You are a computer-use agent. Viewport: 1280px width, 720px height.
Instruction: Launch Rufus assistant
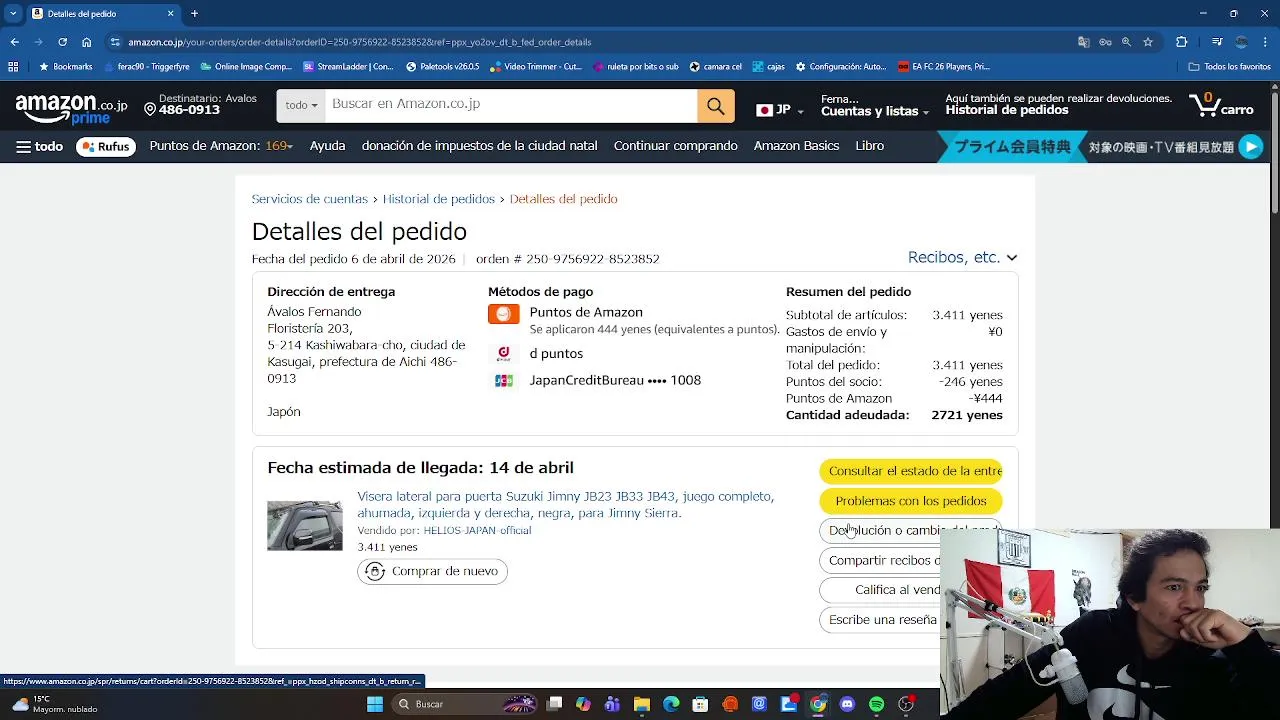coord(105,146)
